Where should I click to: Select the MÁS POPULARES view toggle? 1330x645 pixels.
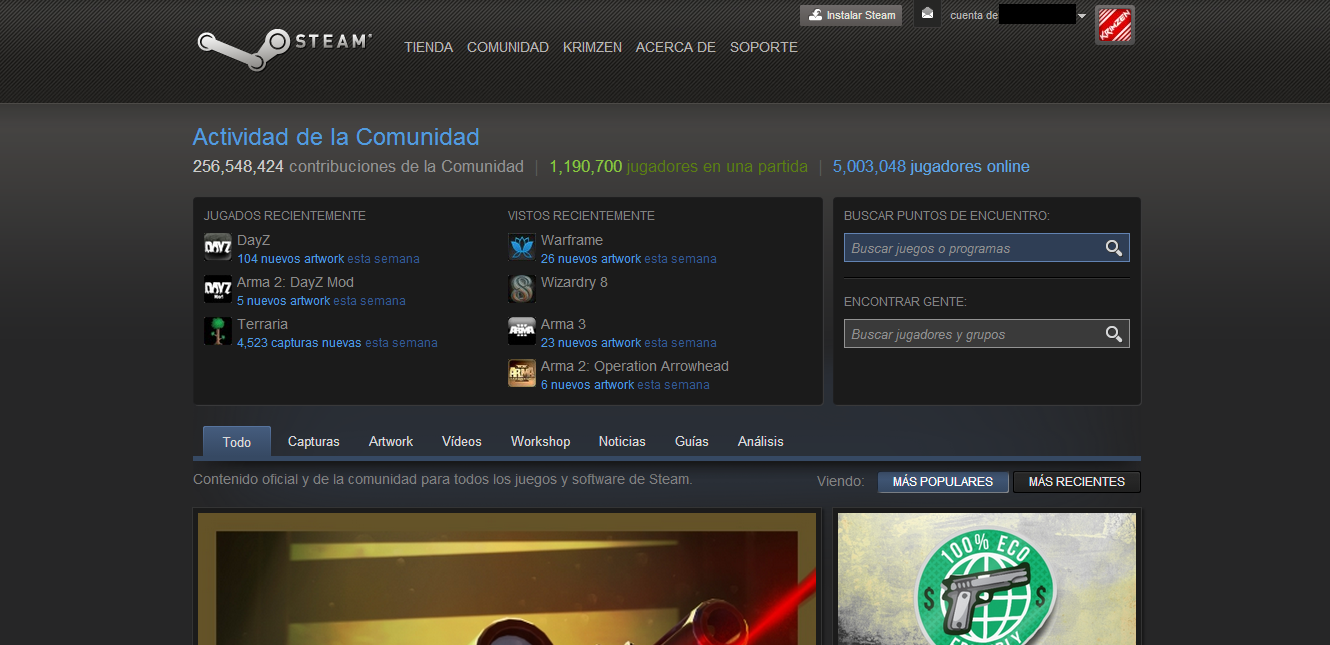click(x=943, y=482)
